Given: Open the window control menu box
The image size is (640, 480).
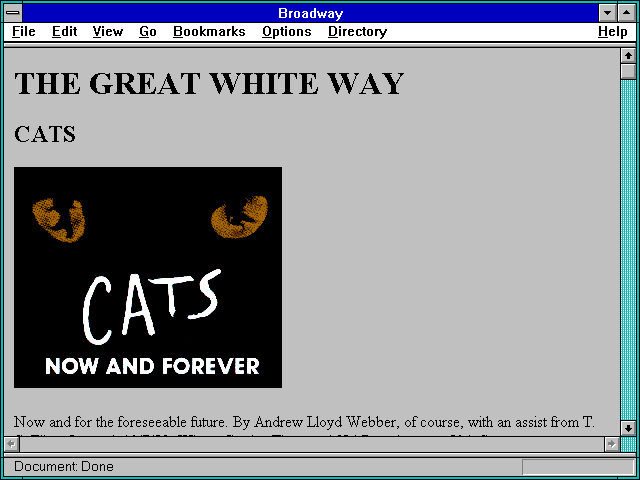Looking at the screenshot, I should (13, 13).
